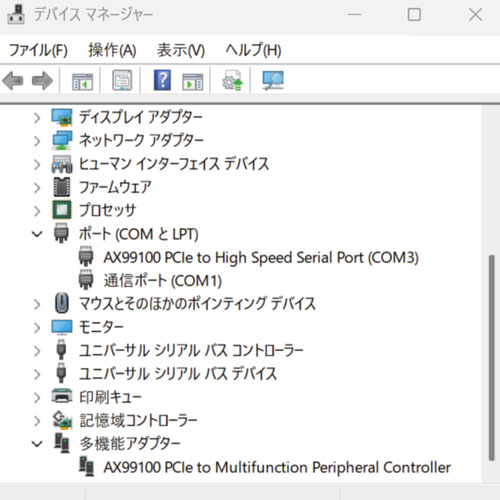Click the Device Manager title bar icon
Viewport: 500px width, 500px height.
16,15
